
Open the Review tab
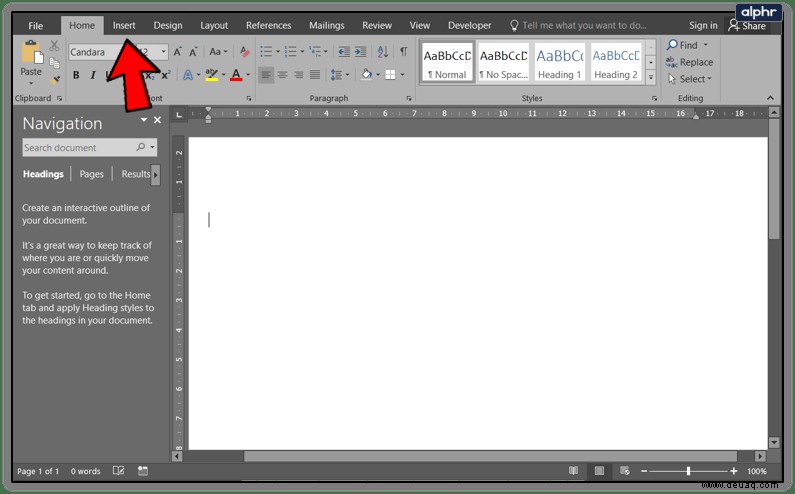377,25
